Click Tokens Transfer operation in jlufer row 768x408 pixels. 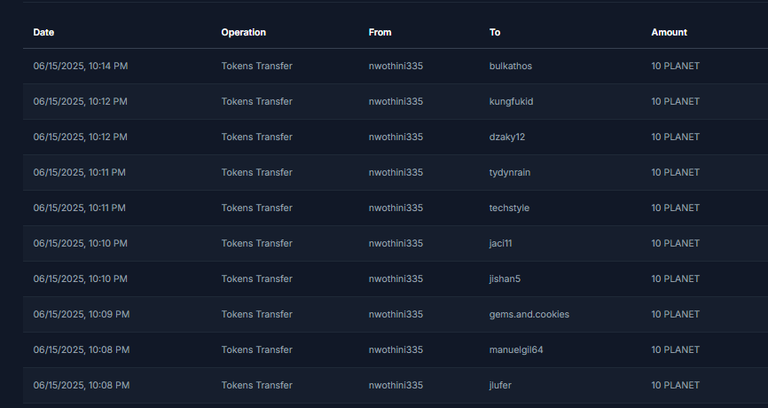click(x=256, y=385)
